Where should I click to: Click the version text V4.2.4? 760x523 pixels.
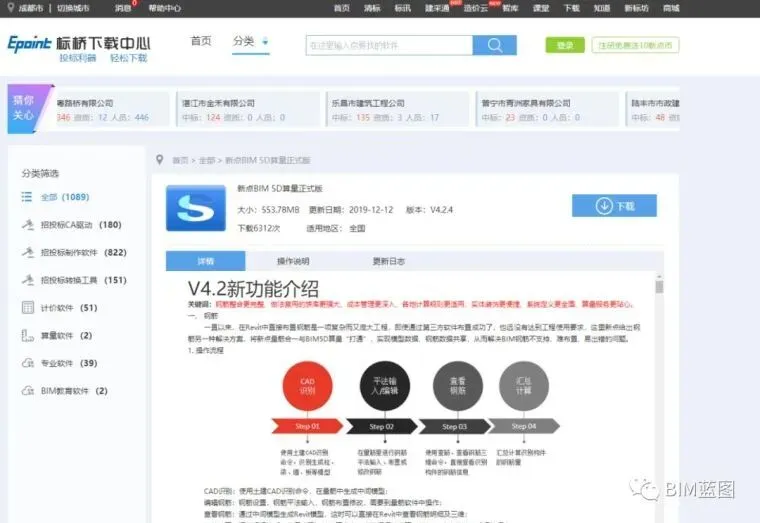point(441,210)
